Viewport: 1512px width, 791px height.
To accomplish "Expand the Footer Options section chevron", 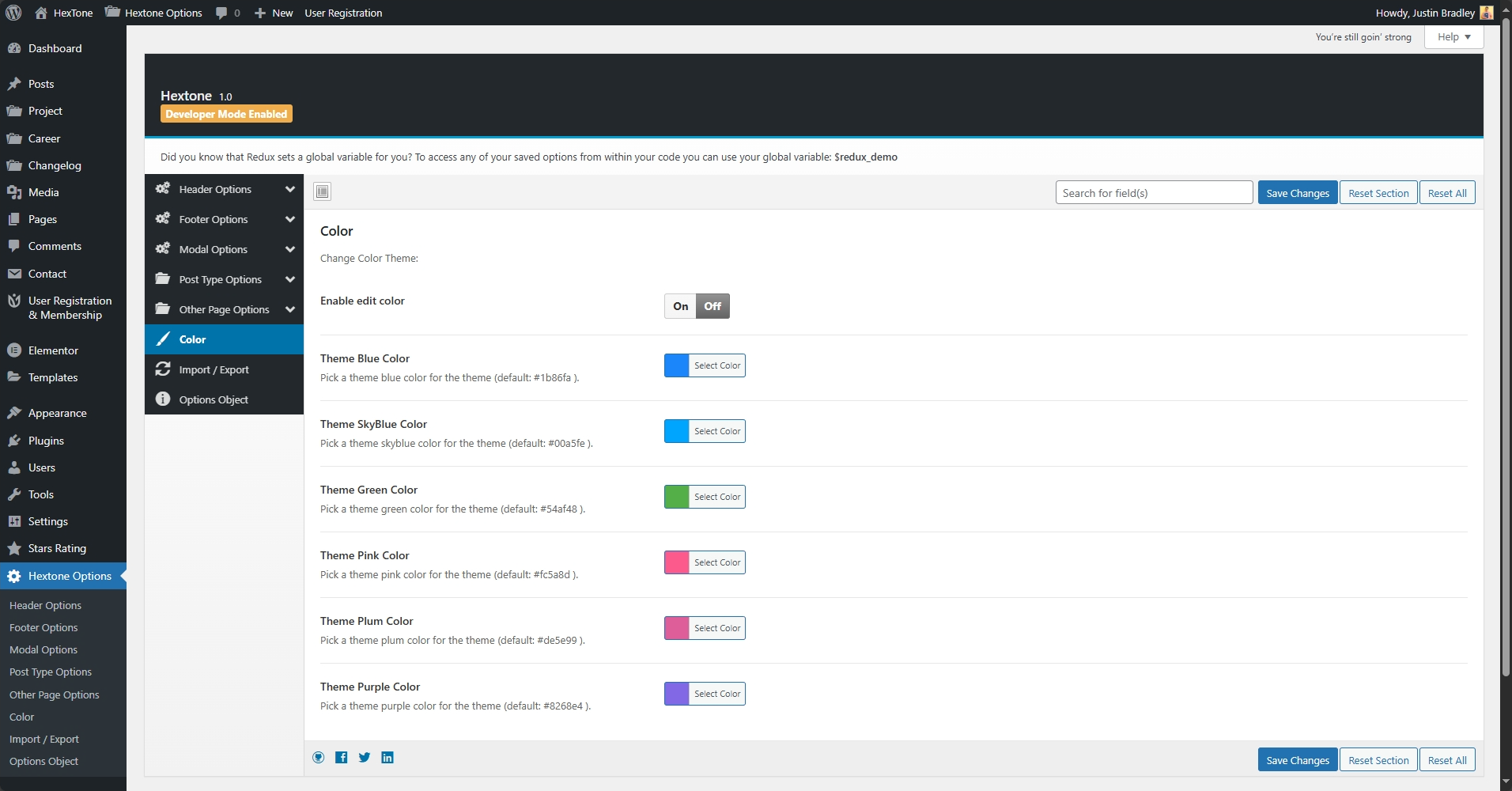I will (290, 219).
